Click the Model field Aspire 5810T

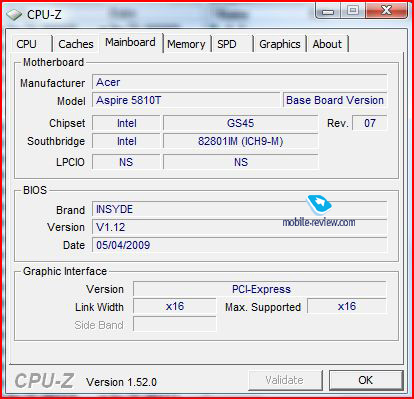click(x=186, y=100)
